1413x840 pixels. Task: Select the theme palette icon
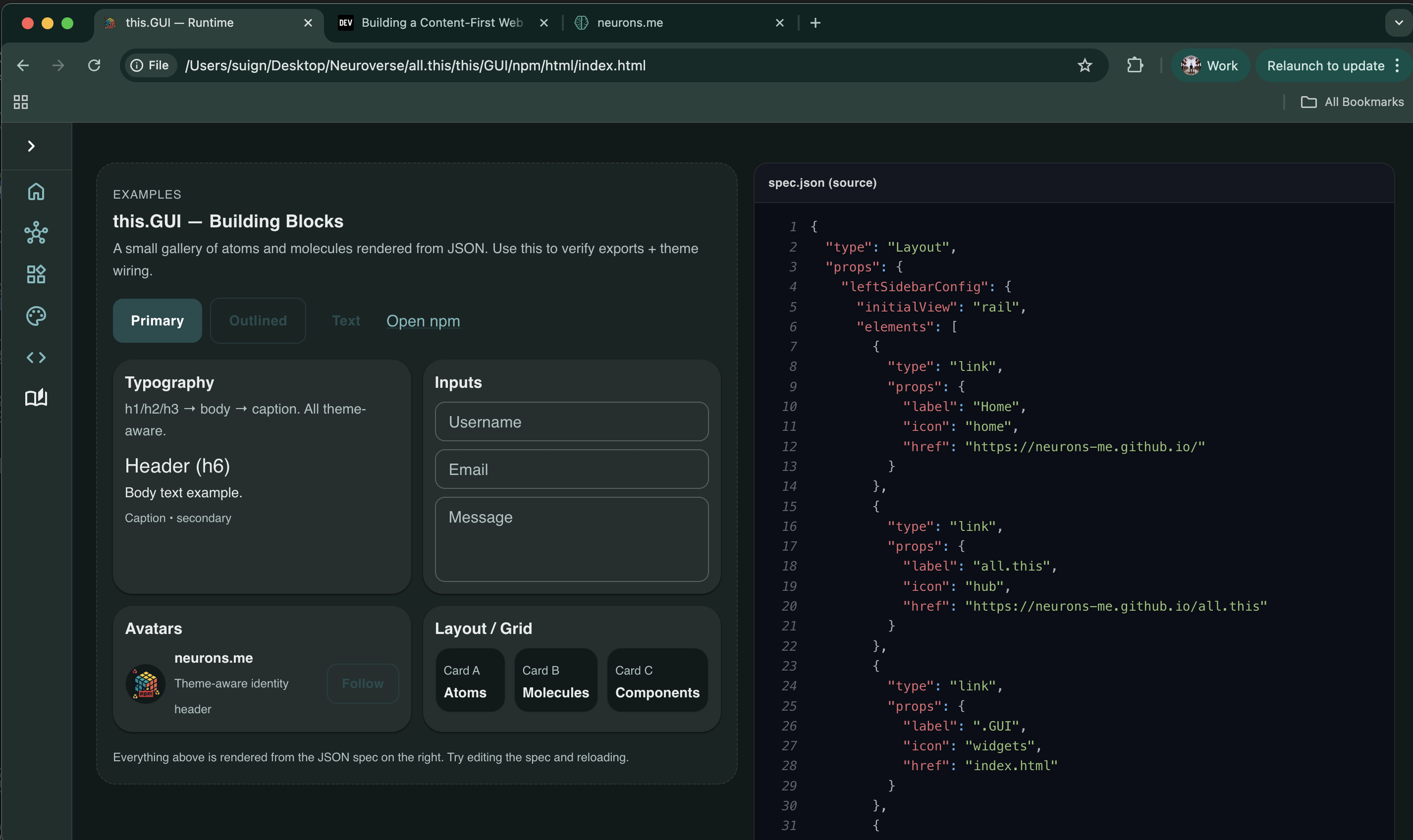click(x=36, y=316)
